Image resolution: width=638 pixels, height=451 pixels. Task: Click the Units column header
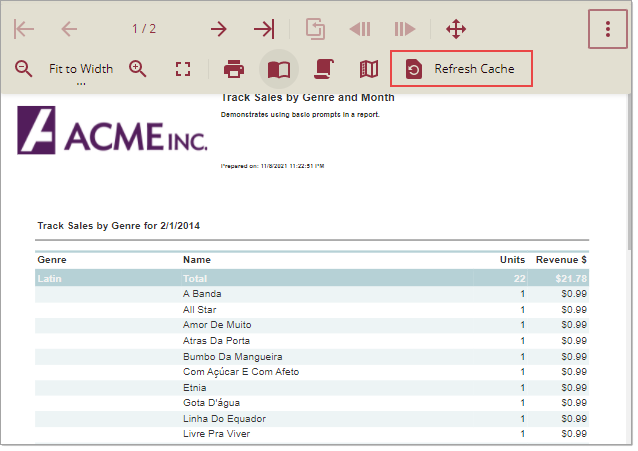pyautogui.click(x=512, y=260)
